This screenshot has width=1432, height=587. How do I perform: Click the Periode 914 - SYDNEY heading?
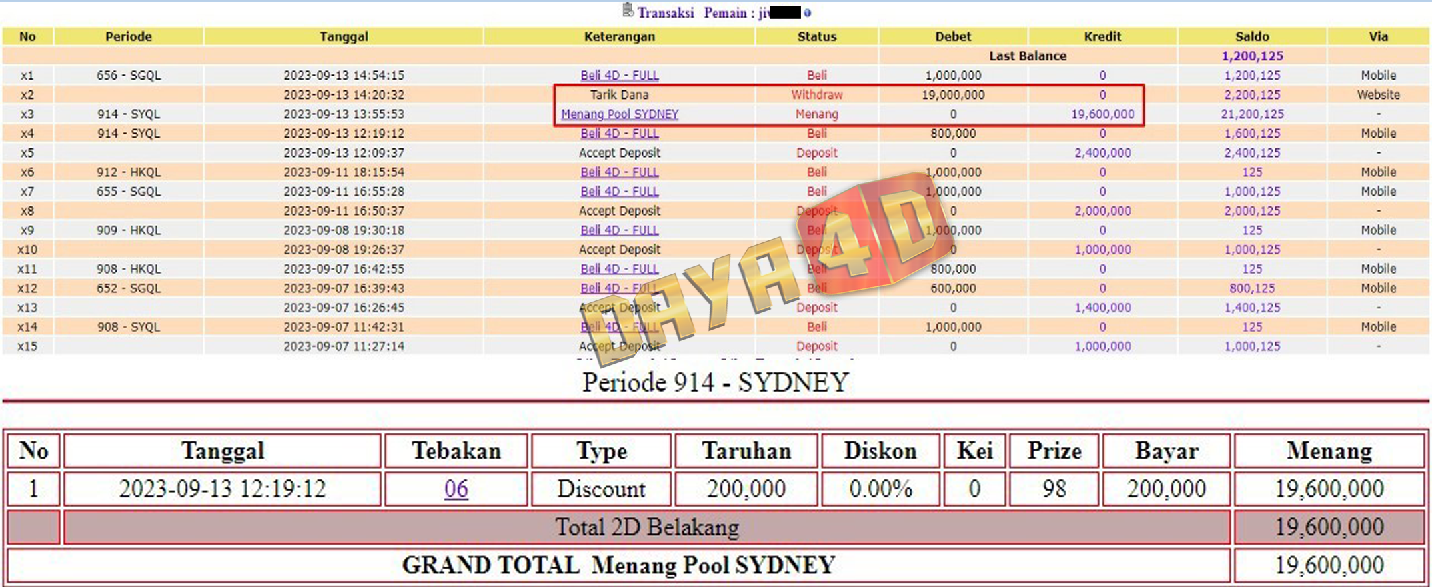[x=715, y=382]
